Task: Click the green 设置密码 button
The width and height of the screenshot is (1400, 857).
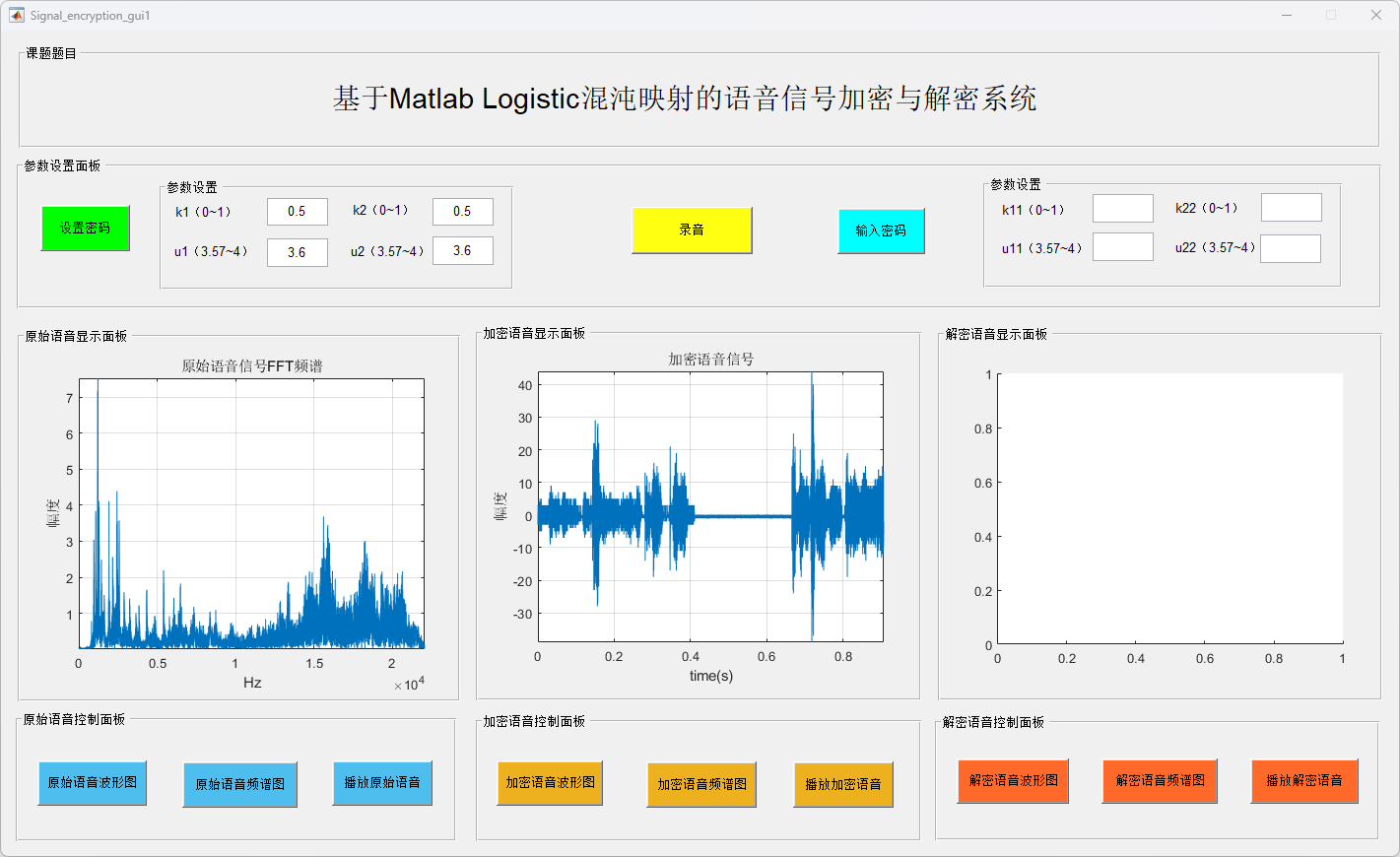Action: [x=85, y=229]
